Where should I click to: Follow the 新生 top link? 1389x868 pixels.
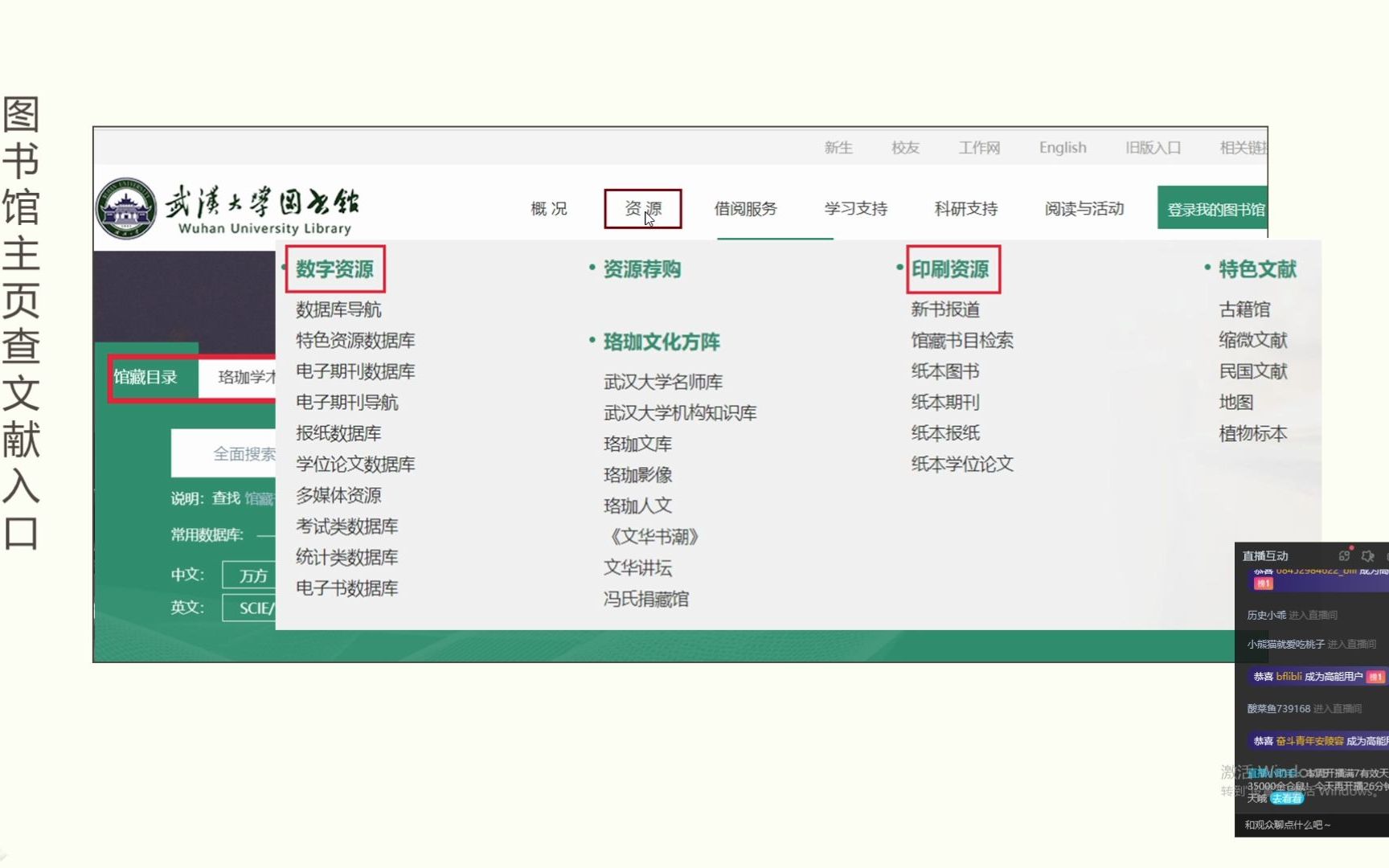[838, 147]
